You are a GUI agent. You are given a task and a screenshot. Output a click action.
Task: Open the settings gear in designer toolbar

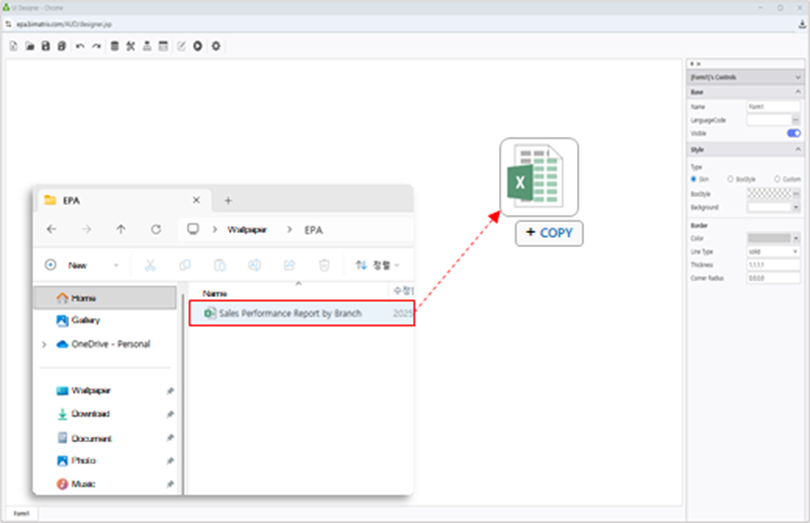pyautogui.click(x=216, y=46)
